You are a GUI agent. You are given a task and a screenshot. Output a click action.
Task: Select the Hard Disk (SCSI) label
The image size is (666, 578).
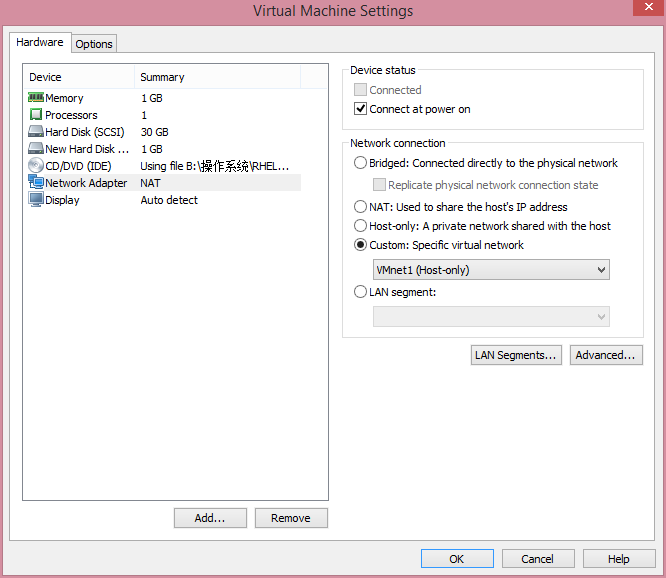(85, 132)
